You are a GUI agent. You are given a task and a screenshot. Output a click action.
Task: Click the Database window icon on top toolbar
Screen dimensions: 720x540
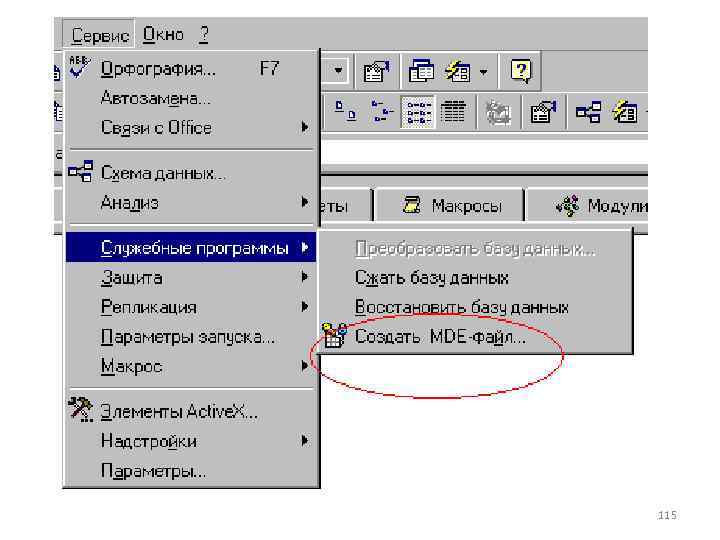tap(421, 71)
